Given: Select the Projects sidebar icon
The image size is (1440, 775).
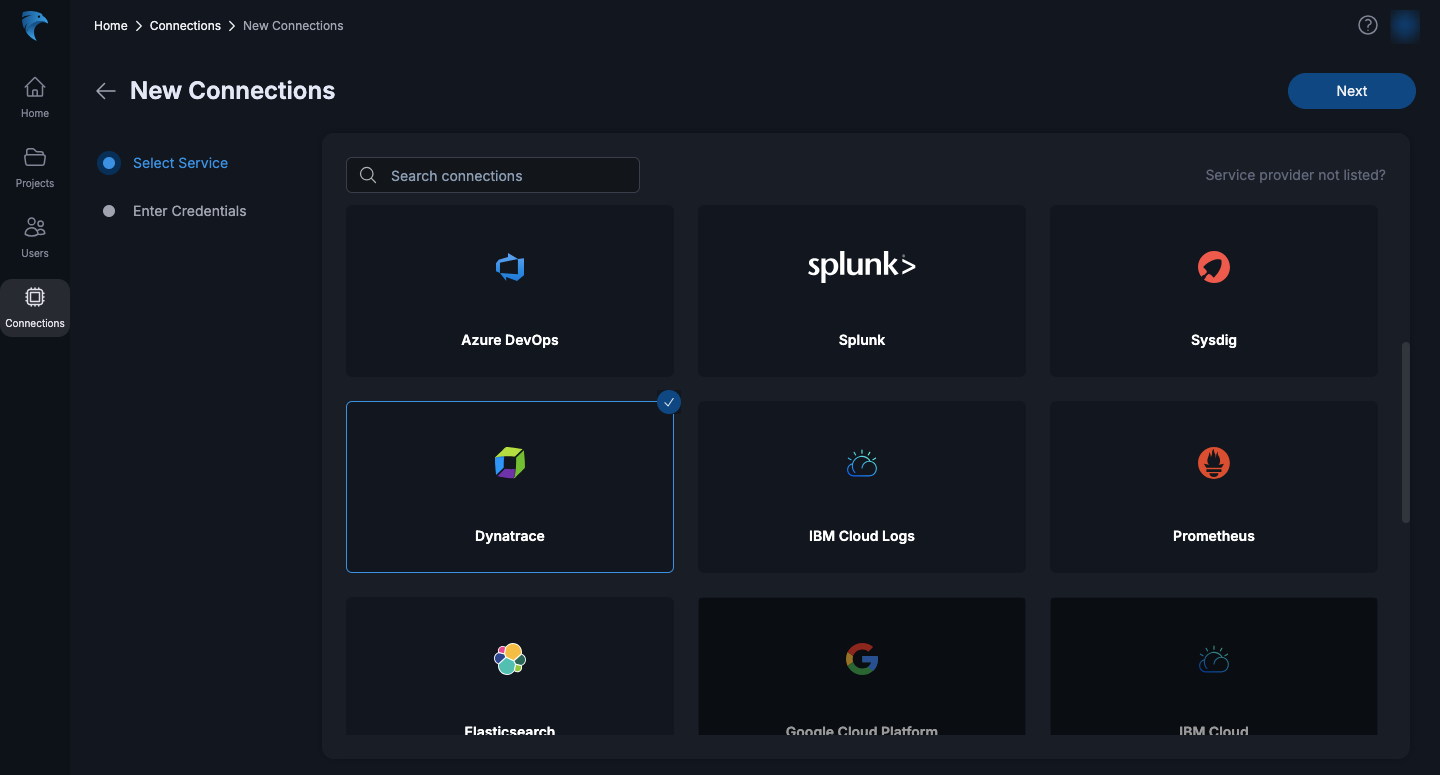Looking at the screenshot, I should [x=34, y=165].
